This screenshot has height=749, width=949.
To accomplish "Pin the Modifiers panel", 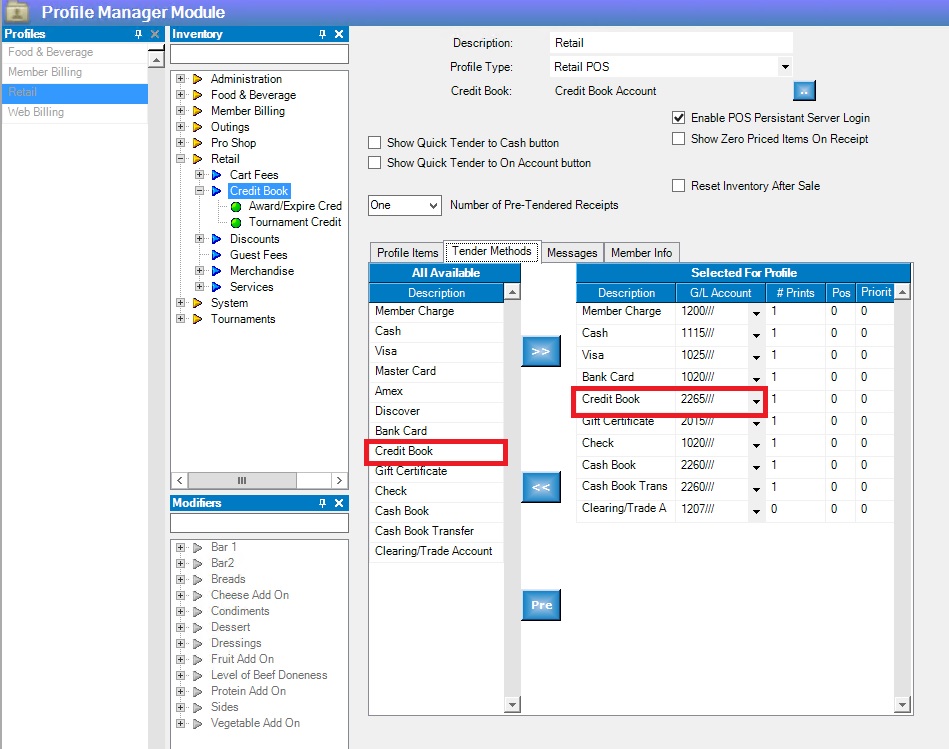I will click(322, 503).
